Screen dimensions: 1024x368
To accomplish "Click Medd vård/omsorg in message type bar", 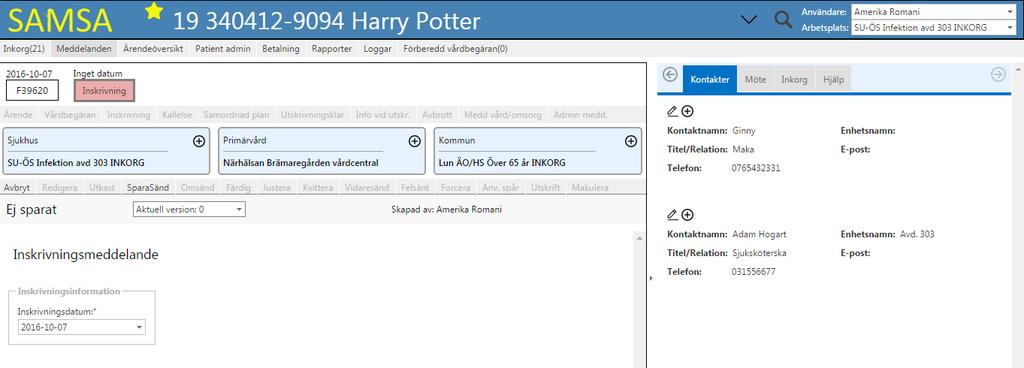I will [503, 115].
